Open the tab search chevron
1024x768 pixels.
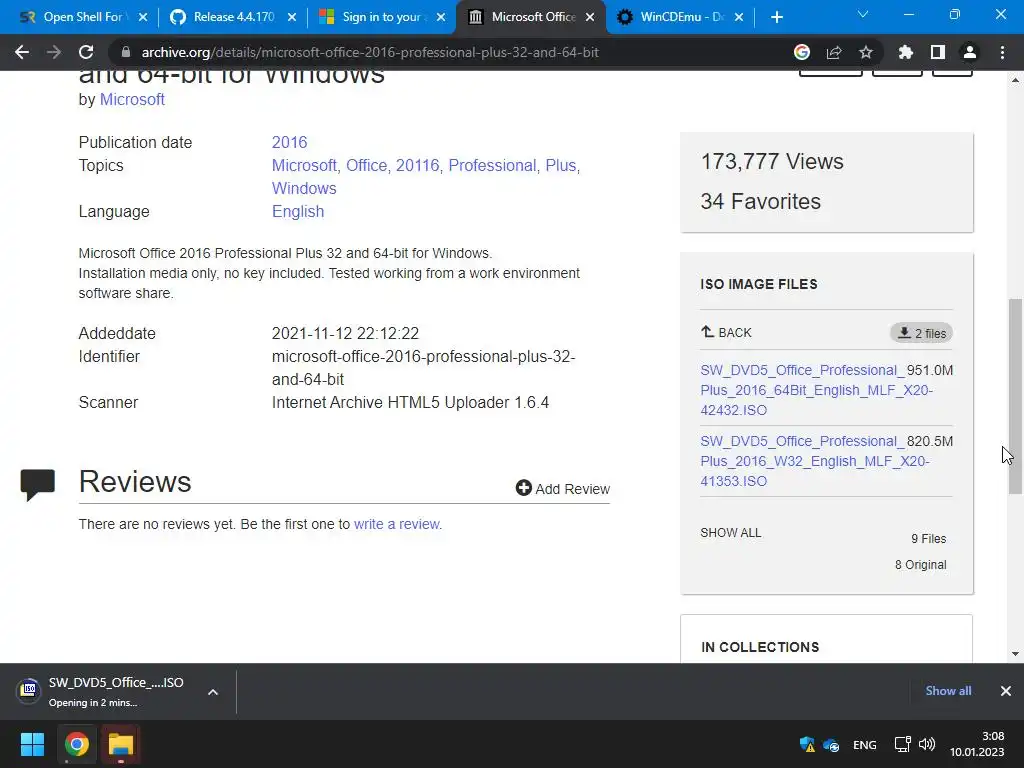click(x=863, y=14)
